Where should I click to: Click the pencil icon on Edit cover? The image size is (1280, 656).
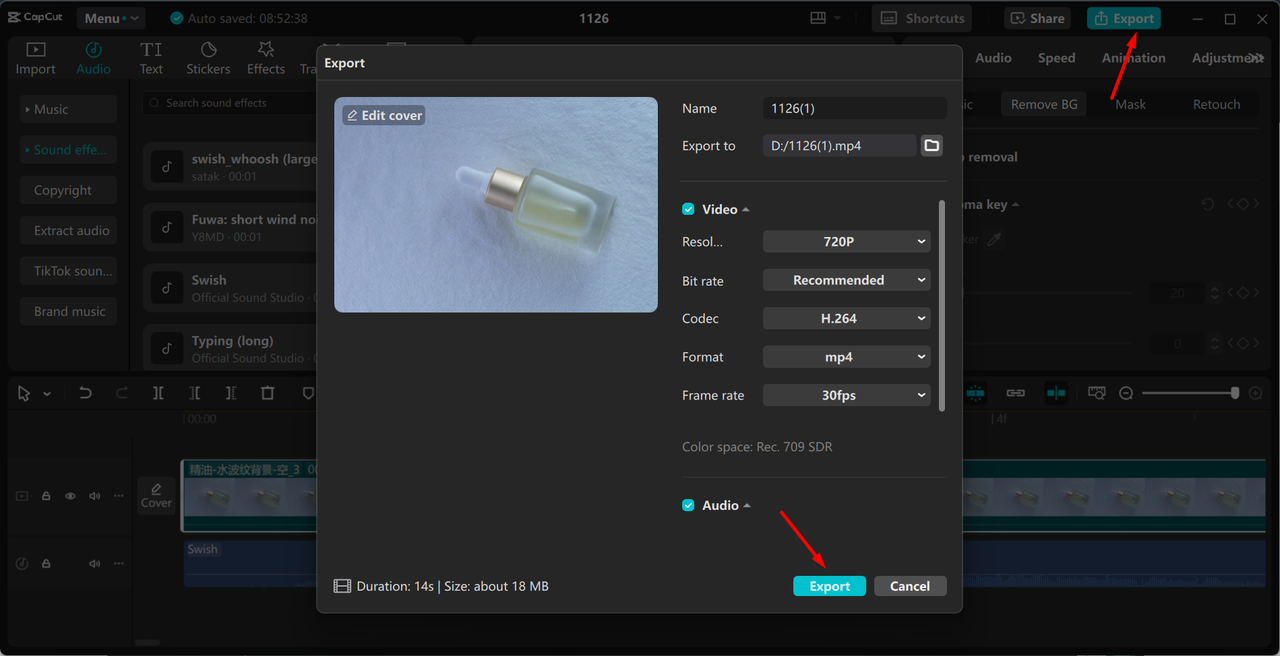click(352, 116)
